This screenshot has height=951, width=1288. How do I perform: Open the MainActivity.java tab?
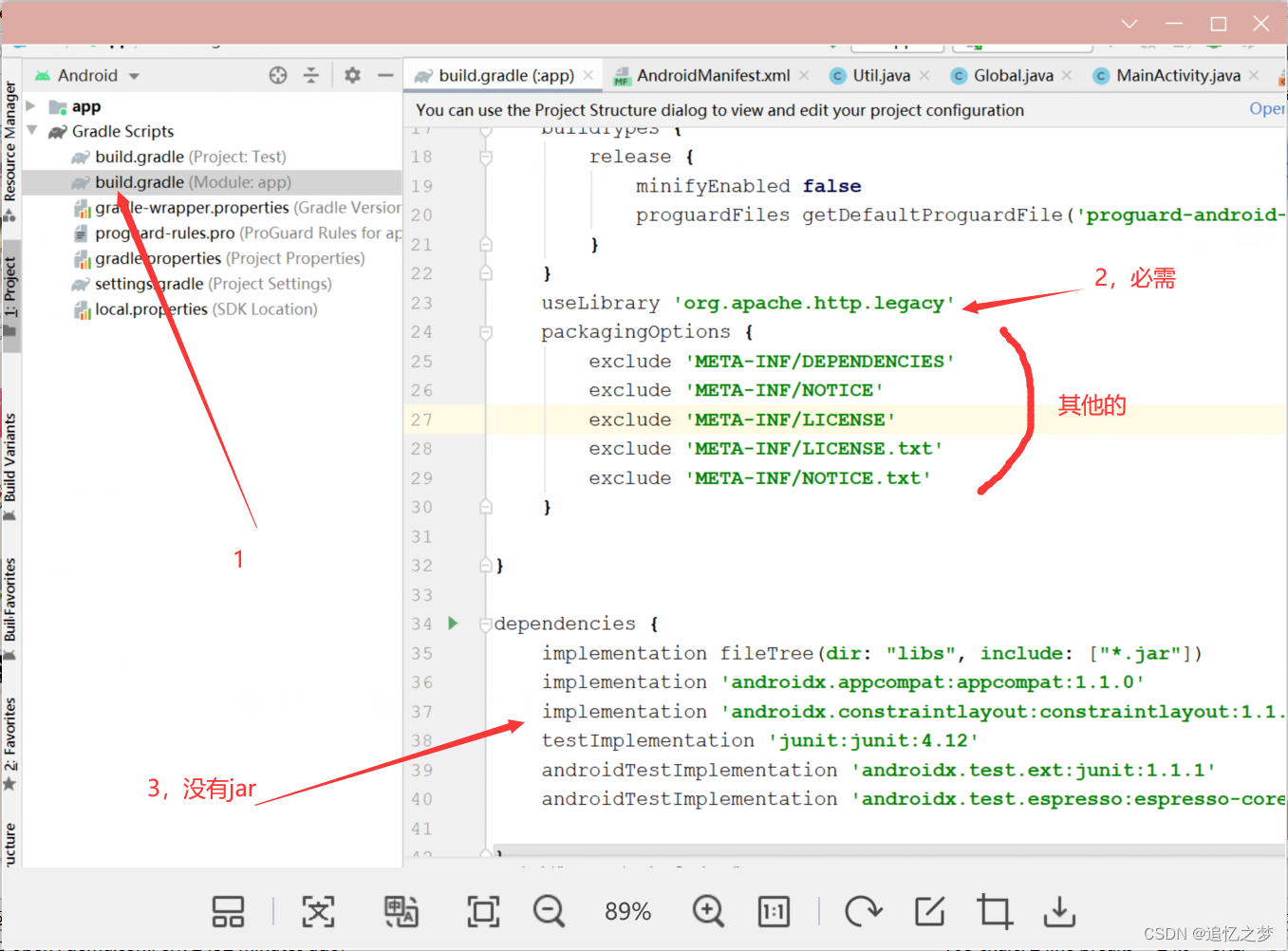point(1177,75)
